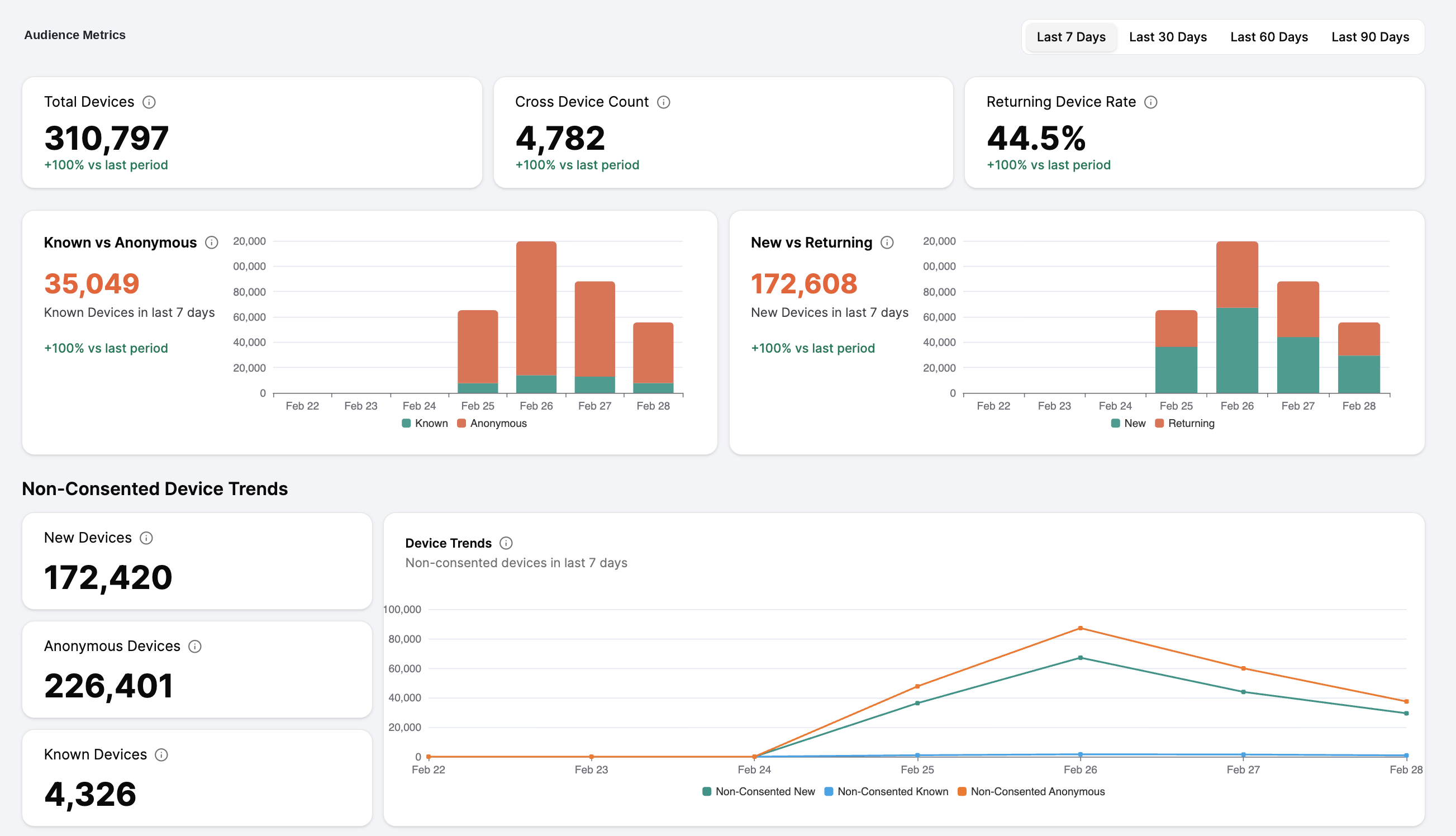Click info icon next to Anonymous Devices
The height and width of the screenshot is (836, 1456).
[195, 647]
